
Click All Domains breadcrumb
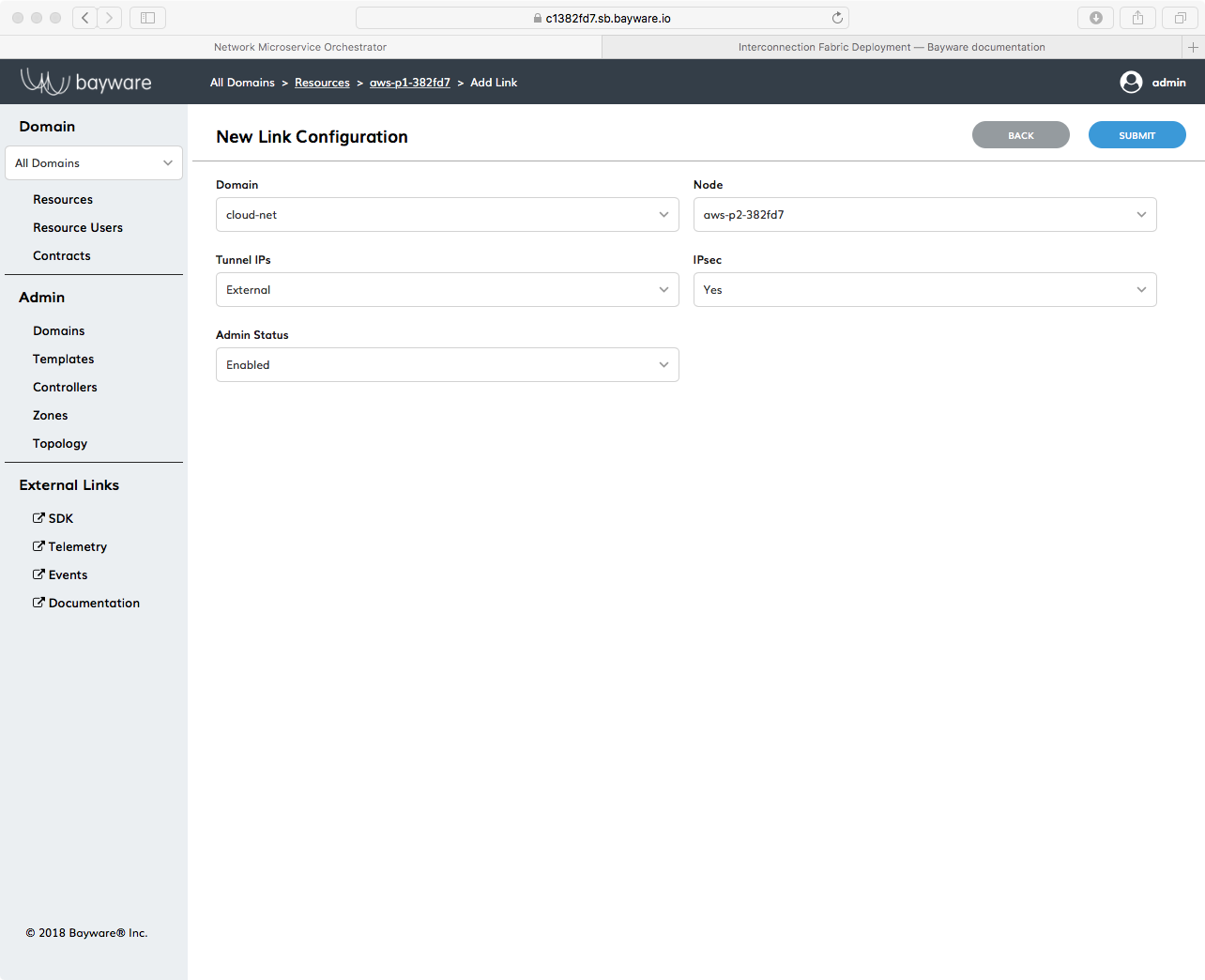click(x=242, y=83)
